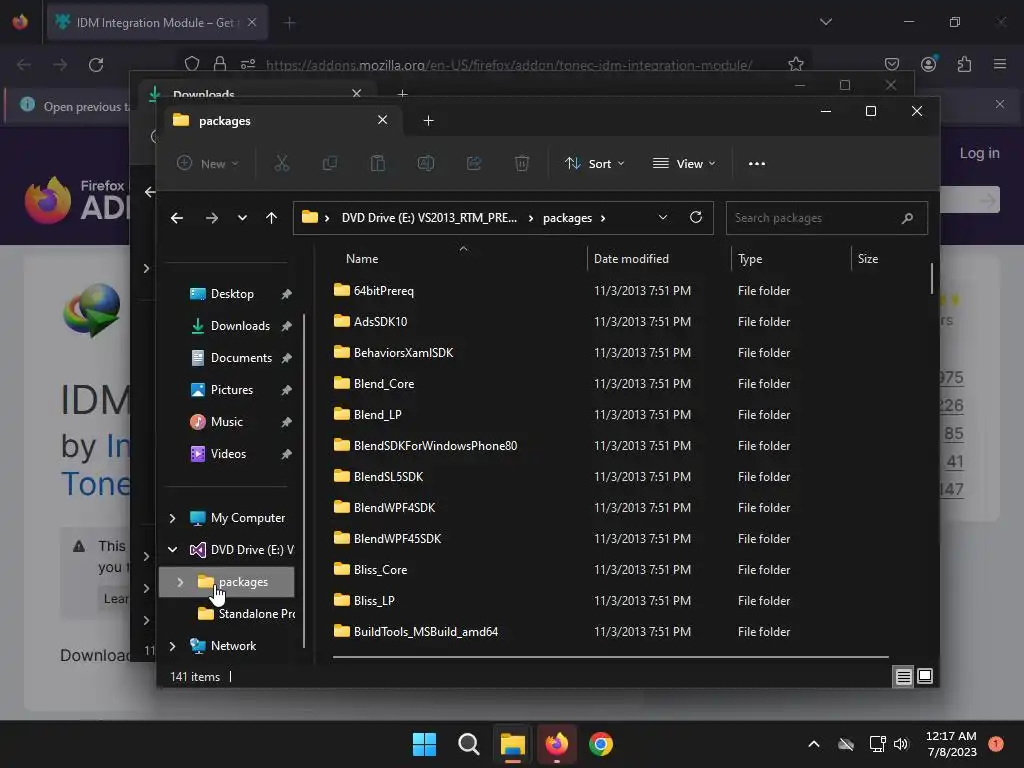Launch Google Chrome from the taskbar

tap(601, 744)
